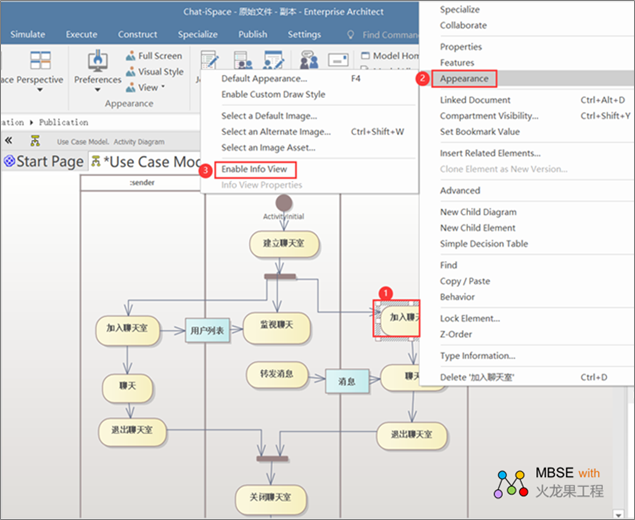
Task: Switch to the Publish ribbon tab
Action: [x=252, y=34]
